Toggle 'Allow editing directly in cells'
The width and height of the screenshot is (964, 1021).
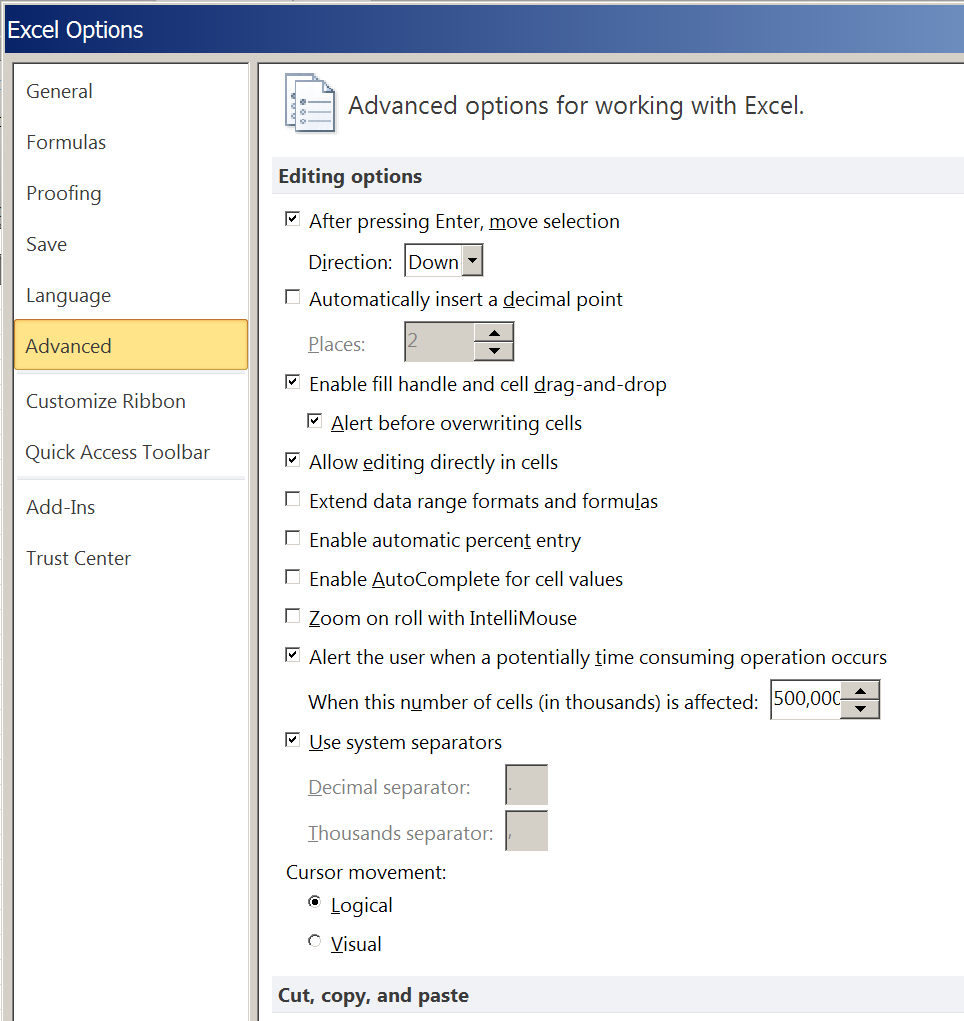(x=292, y=460)
